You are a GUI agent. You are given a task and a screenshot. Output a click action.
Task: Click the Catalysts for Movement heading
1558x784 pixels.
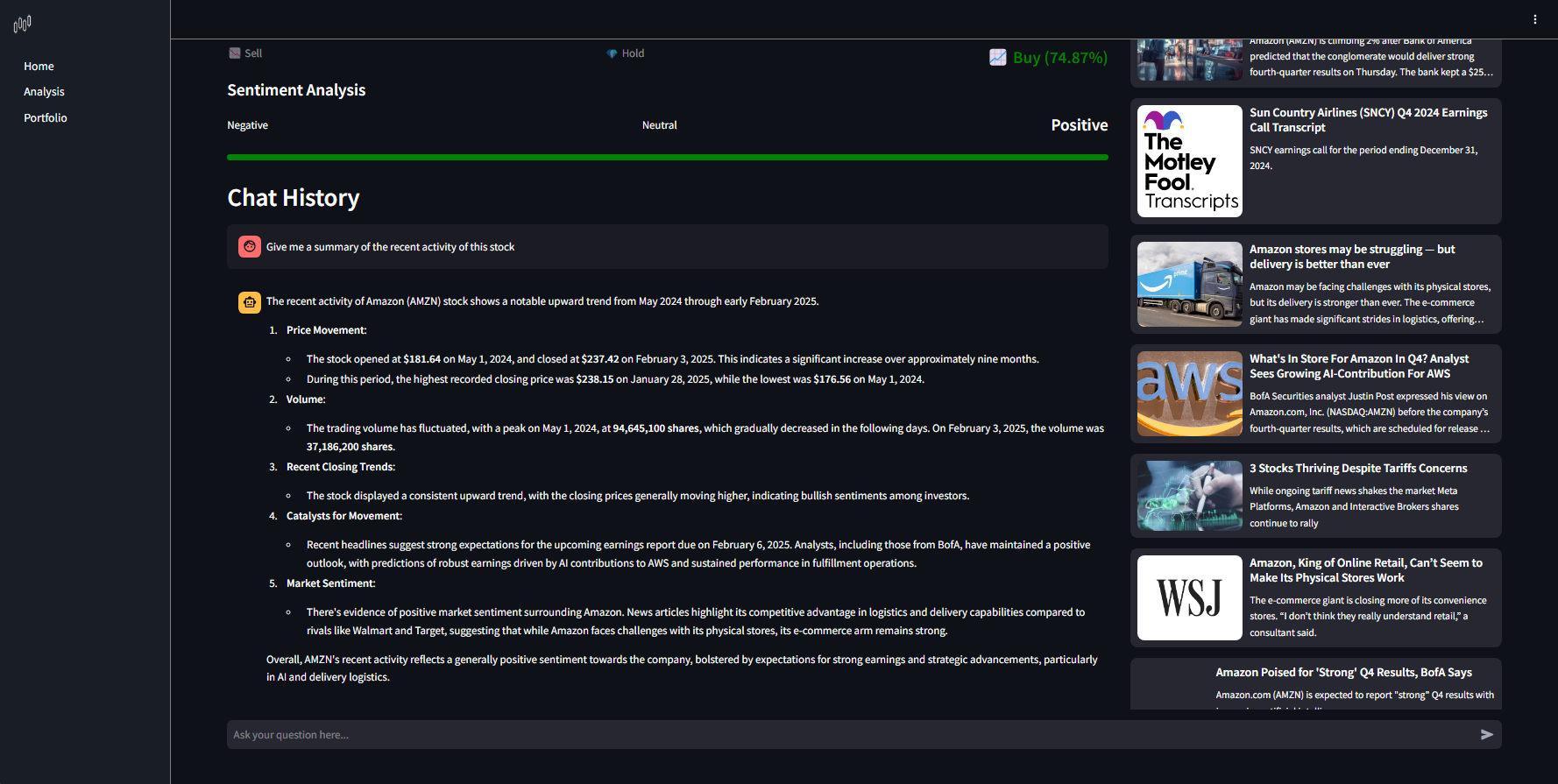pyautogui.click(x=344, y=516)
